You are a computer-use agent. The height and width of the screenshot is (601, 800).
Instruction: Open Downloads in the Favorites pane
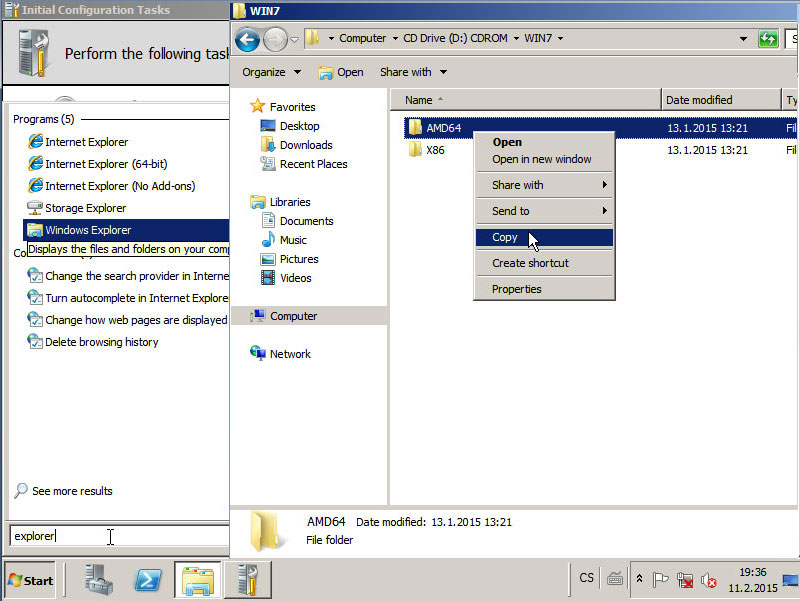pyautogui.click(x=306, y=145)
